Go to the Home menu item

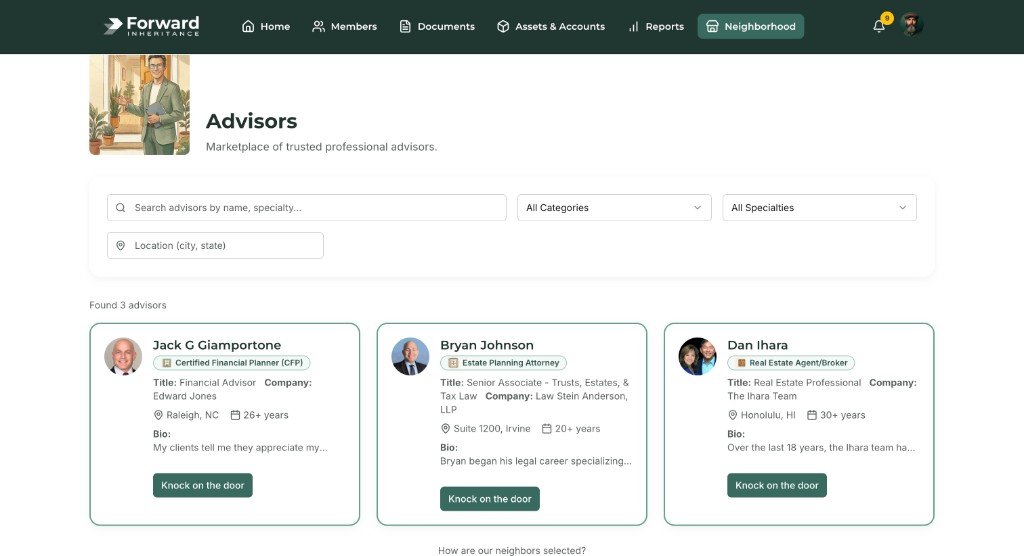[x=266, y=27]
